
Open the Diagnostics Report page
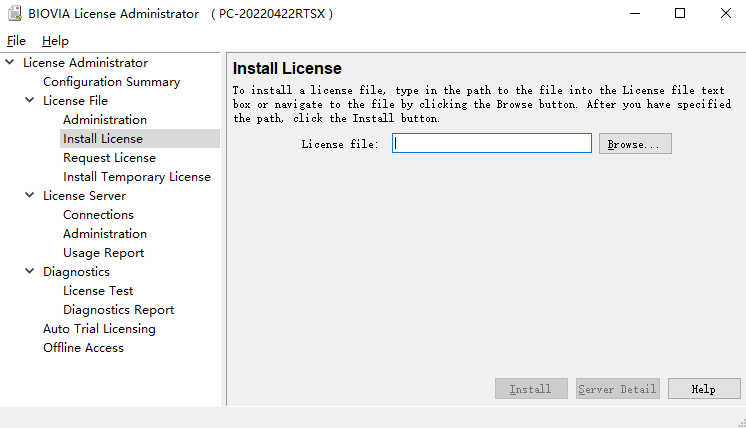tap(118, 310)
